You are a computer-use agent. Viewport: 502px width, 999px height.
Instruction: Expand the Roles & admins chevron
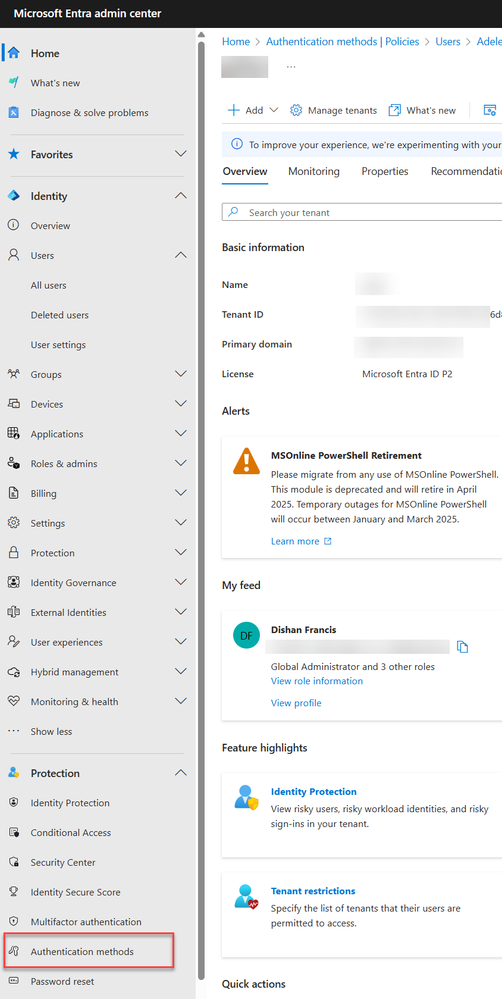181,463
